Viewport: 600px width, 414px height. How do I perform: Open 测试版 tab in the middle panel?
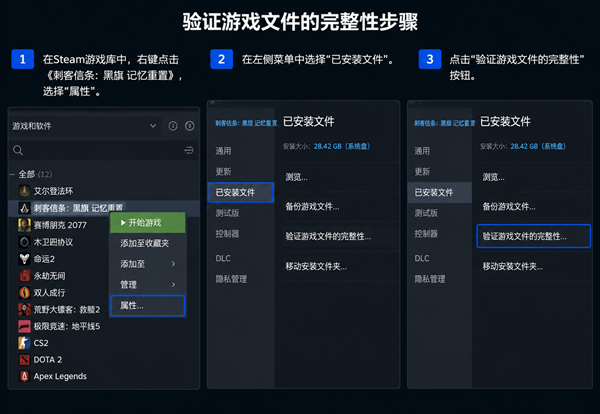227,213
